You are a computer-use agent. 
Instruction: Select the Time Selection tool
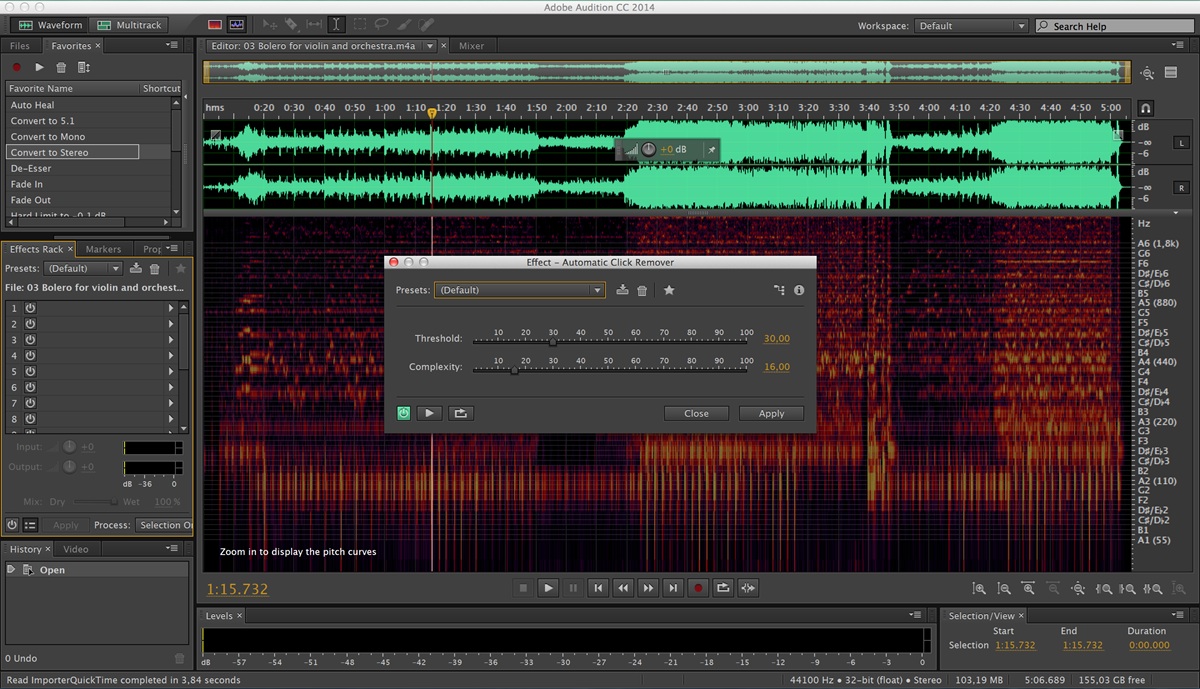click(x=336, y=24)
